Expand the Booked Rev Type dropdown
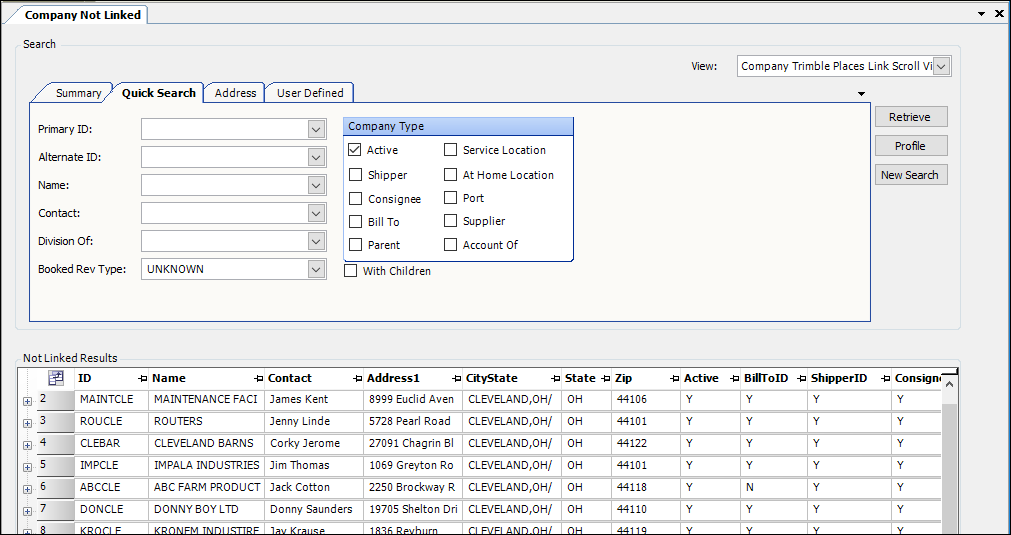The height and width of the screenshot is (535, 1011). tap(316, 270)
